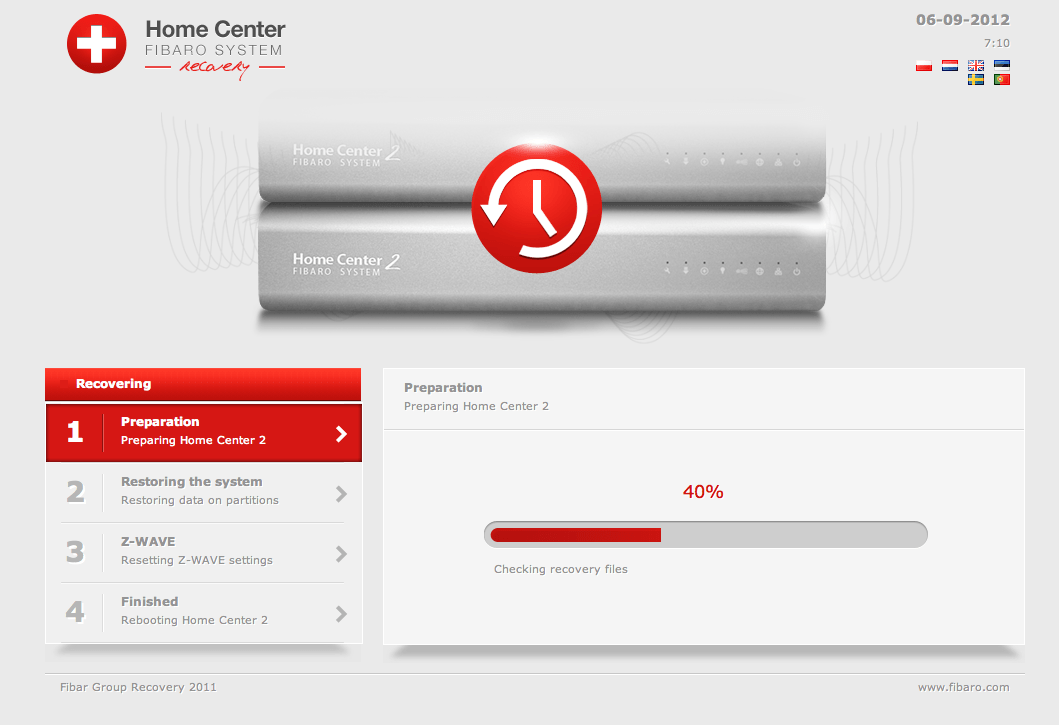The width and height of the screenshot is (1059, 725).
Task: Click the Home Center title text
Action: click(215, 29)
